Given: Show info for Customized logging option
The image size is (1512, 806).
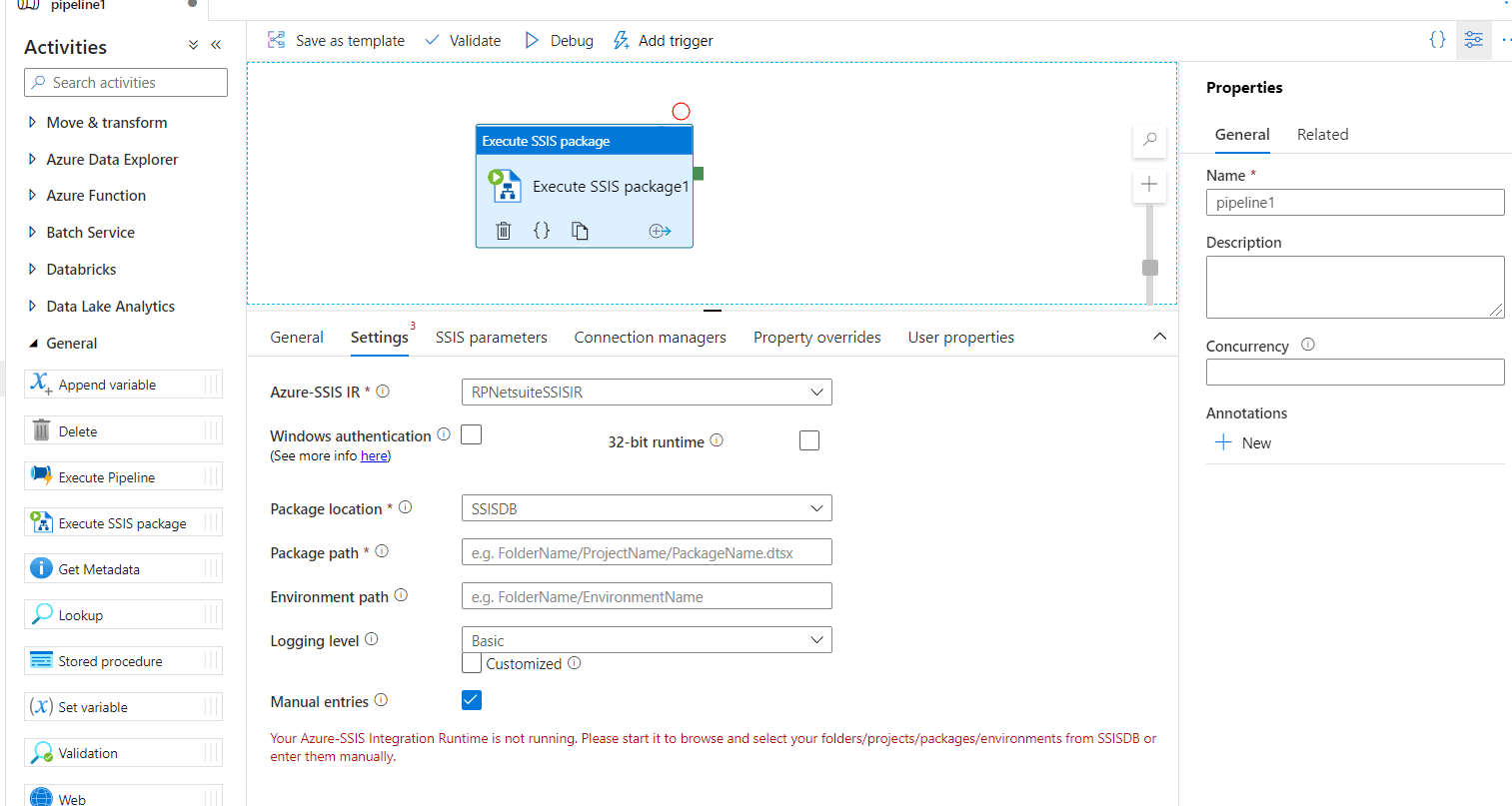Looking at the screenshot, I should tap(575, 663).
